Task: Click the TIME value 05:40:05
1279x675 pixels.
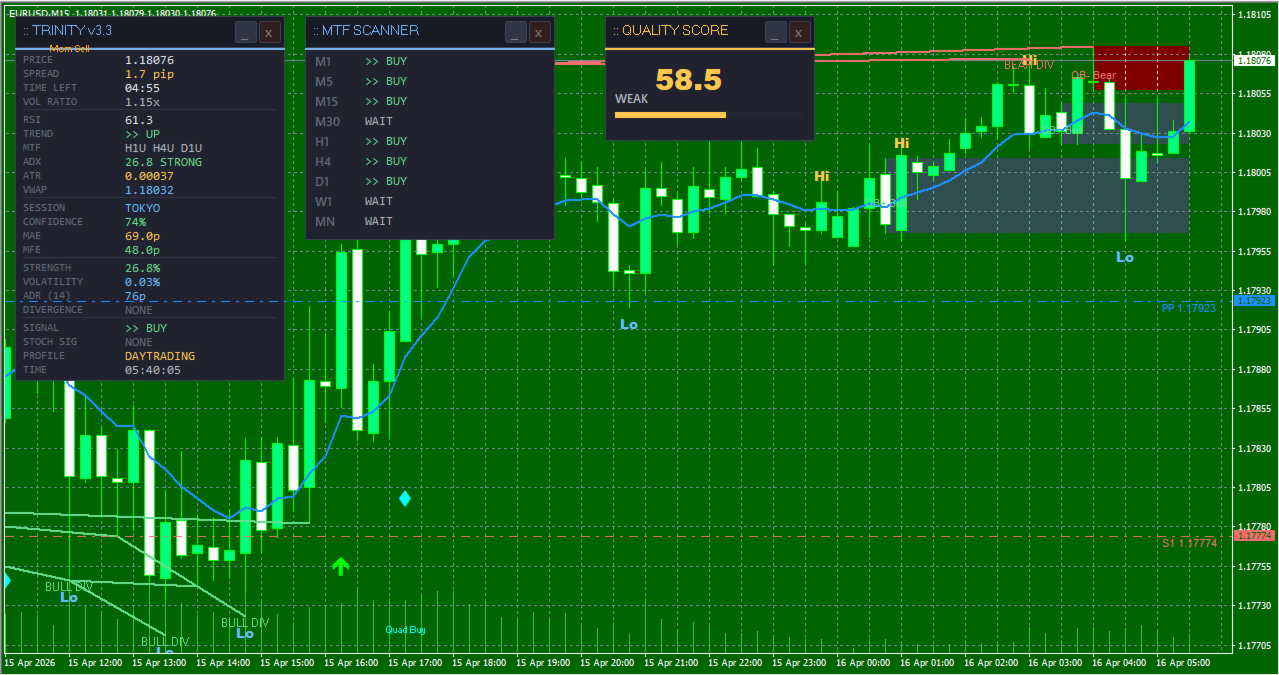Action: 153,370
